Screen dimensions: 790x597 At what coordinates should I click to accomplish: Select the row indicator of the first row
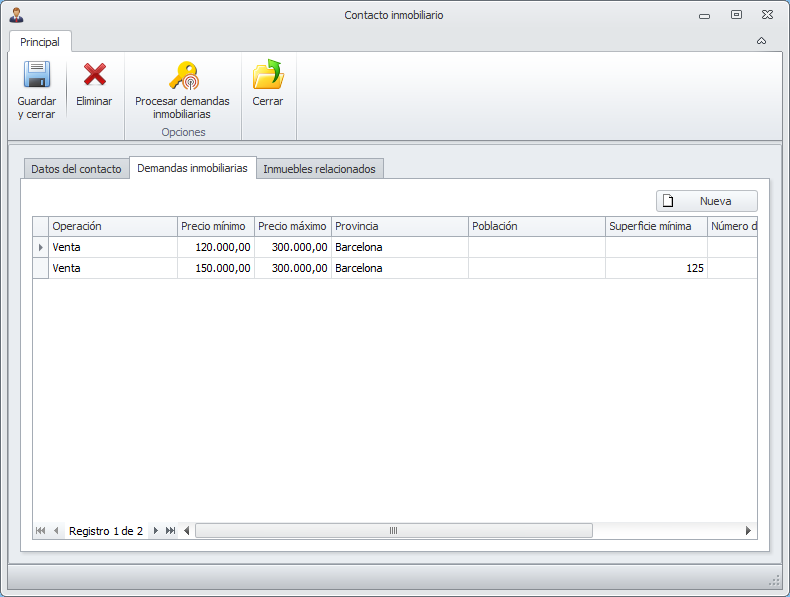[x=40, y=247]
